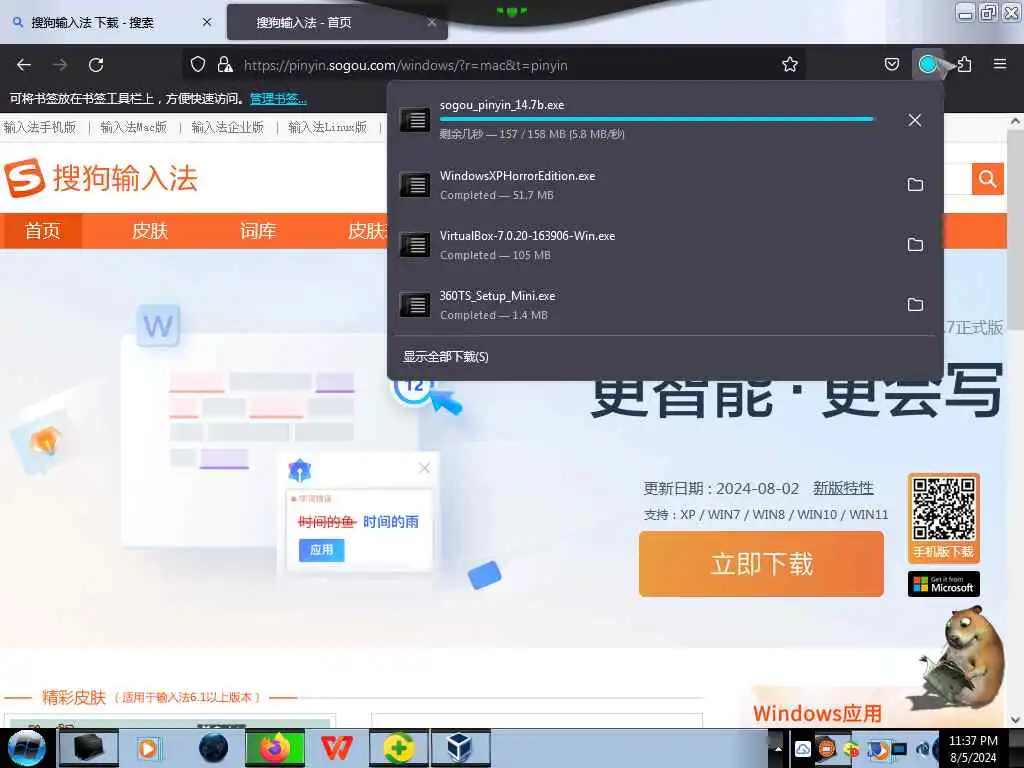Cancel the sogou_pinyin_14.7b.exe download

click(x=915, y=120)
